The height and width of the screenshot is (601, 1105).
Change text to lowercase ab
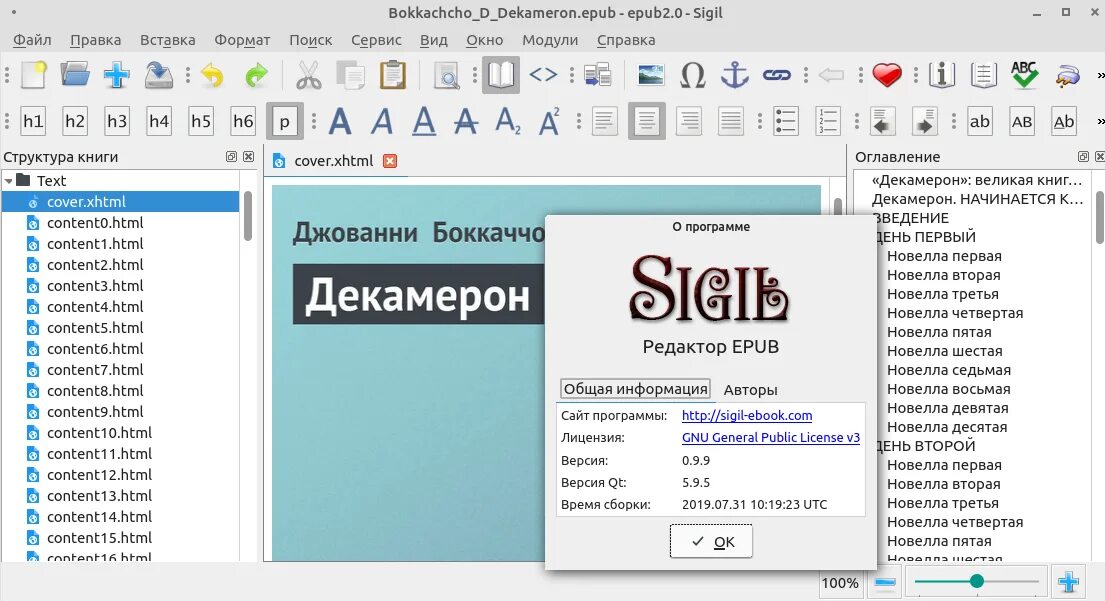pyautogui.click(x=980, y=121)
